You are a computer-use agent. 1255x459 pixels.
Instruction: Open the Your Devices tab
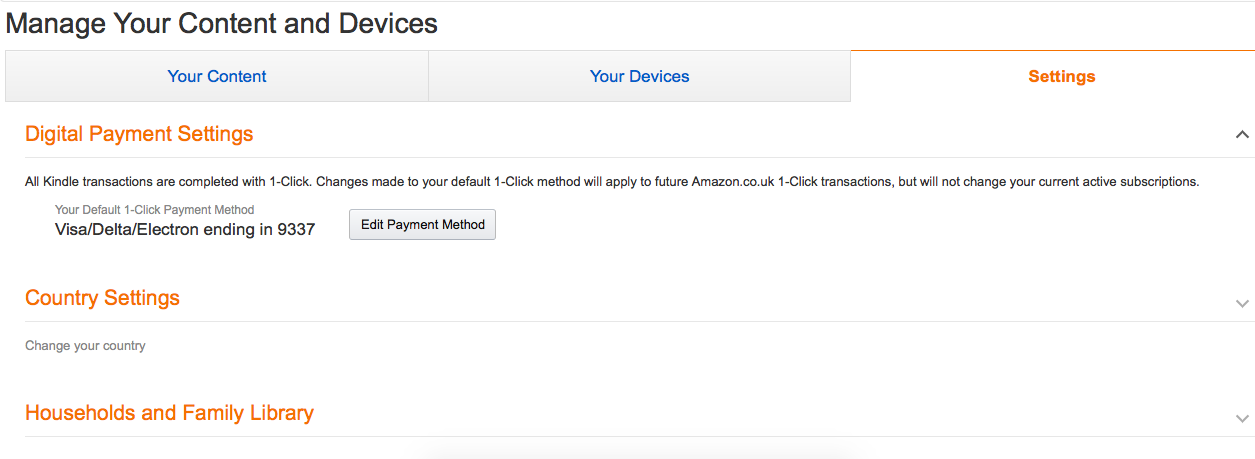coord(639,76)
